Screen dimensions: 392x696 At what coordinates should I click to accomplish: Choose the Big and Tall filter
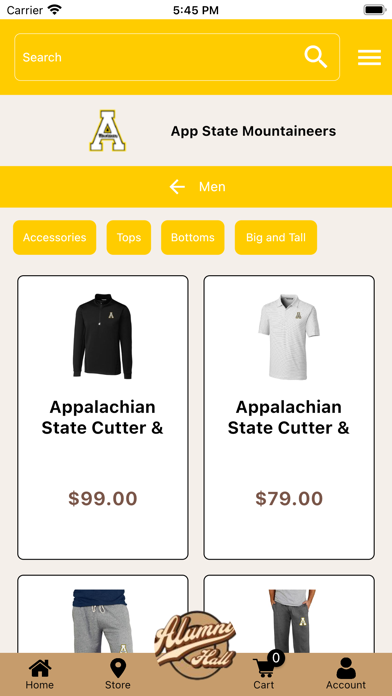pos(276,237)
